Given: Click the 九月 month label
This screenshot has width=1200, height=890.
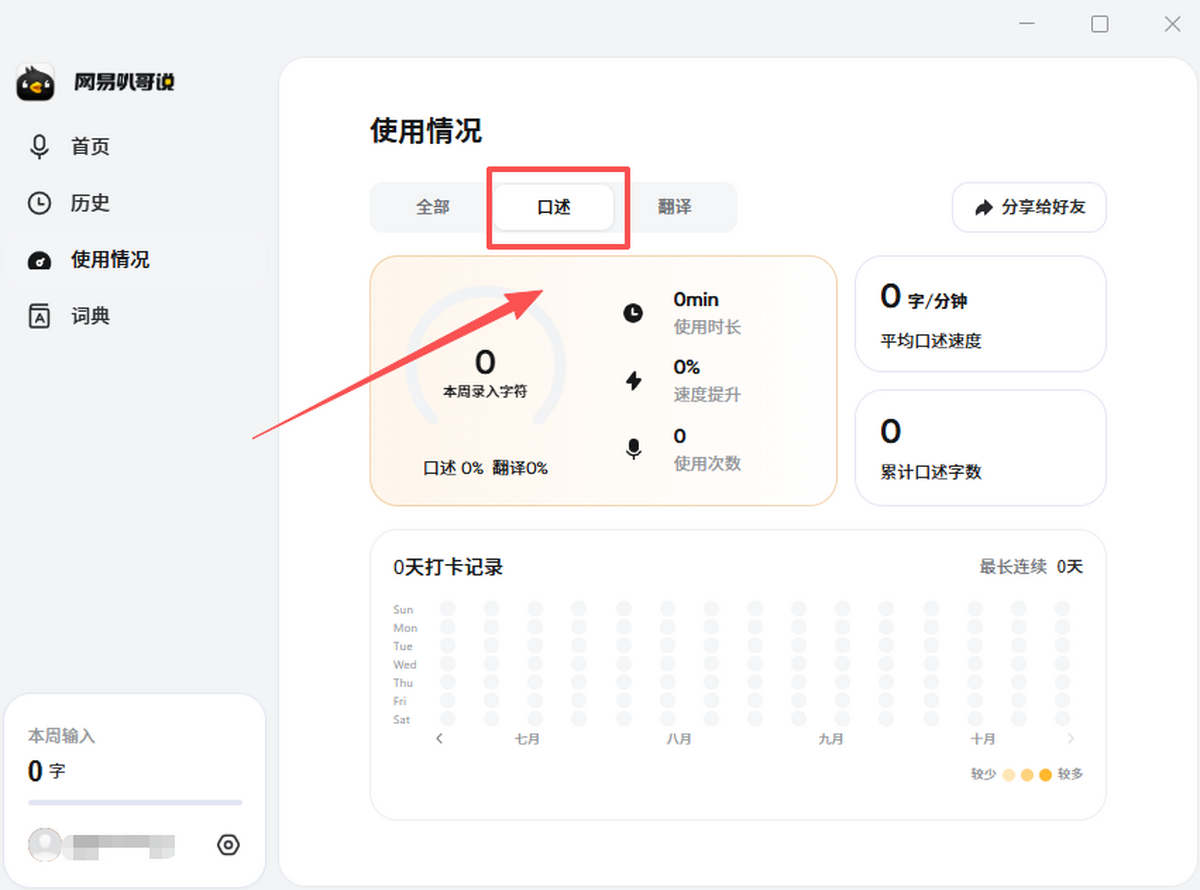Looking at the screenshot, I should pos(831,739).
